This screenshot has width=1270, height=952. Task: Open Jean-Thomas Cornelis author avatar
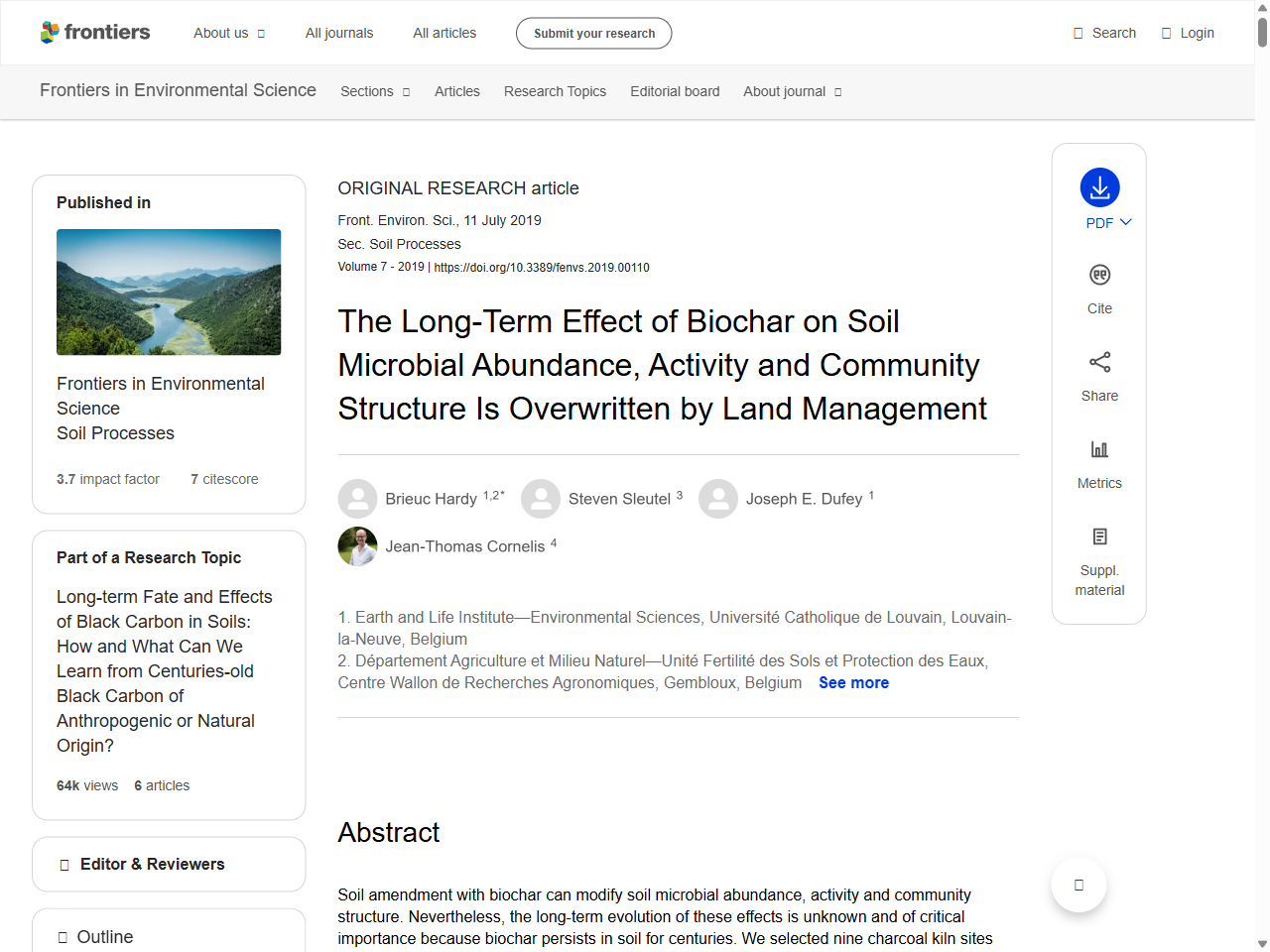pyautogui.click(x=357, y=546)
